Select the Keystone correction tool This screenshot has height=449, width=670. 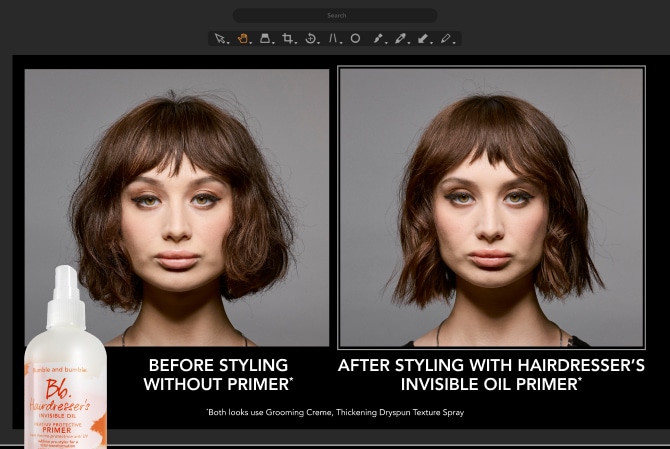click(333, 39)
